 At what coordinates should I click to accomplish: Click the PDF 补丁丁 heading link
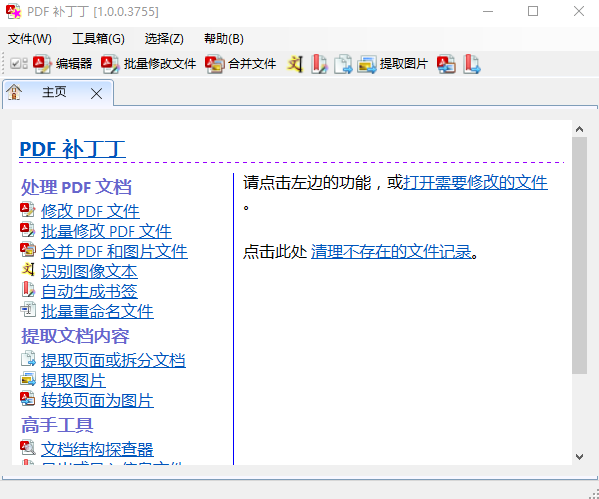click(x=72, y=149)
